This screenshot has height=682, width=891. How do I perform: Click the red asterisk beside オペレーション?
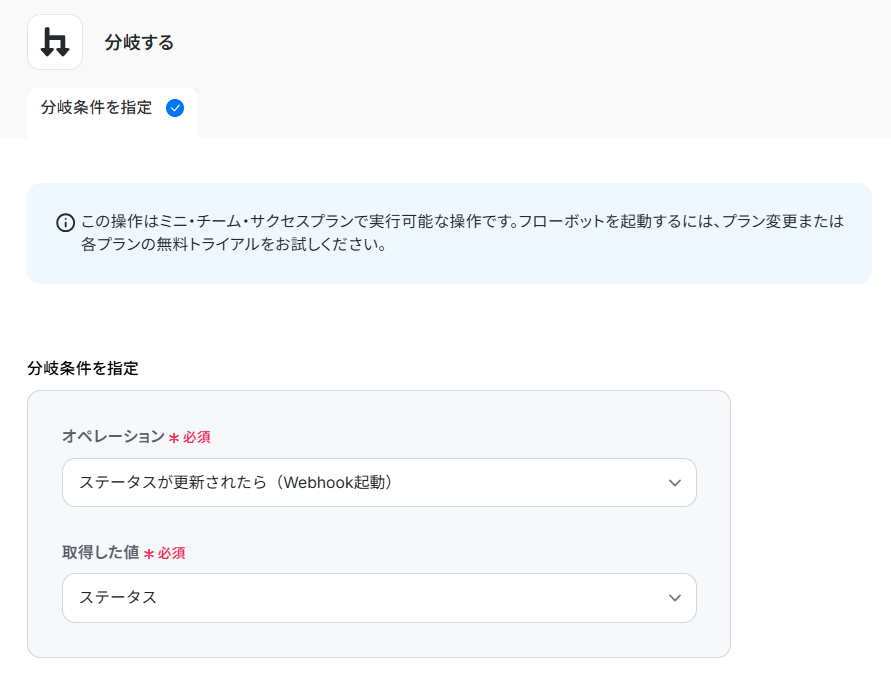(x=174, y=438)
